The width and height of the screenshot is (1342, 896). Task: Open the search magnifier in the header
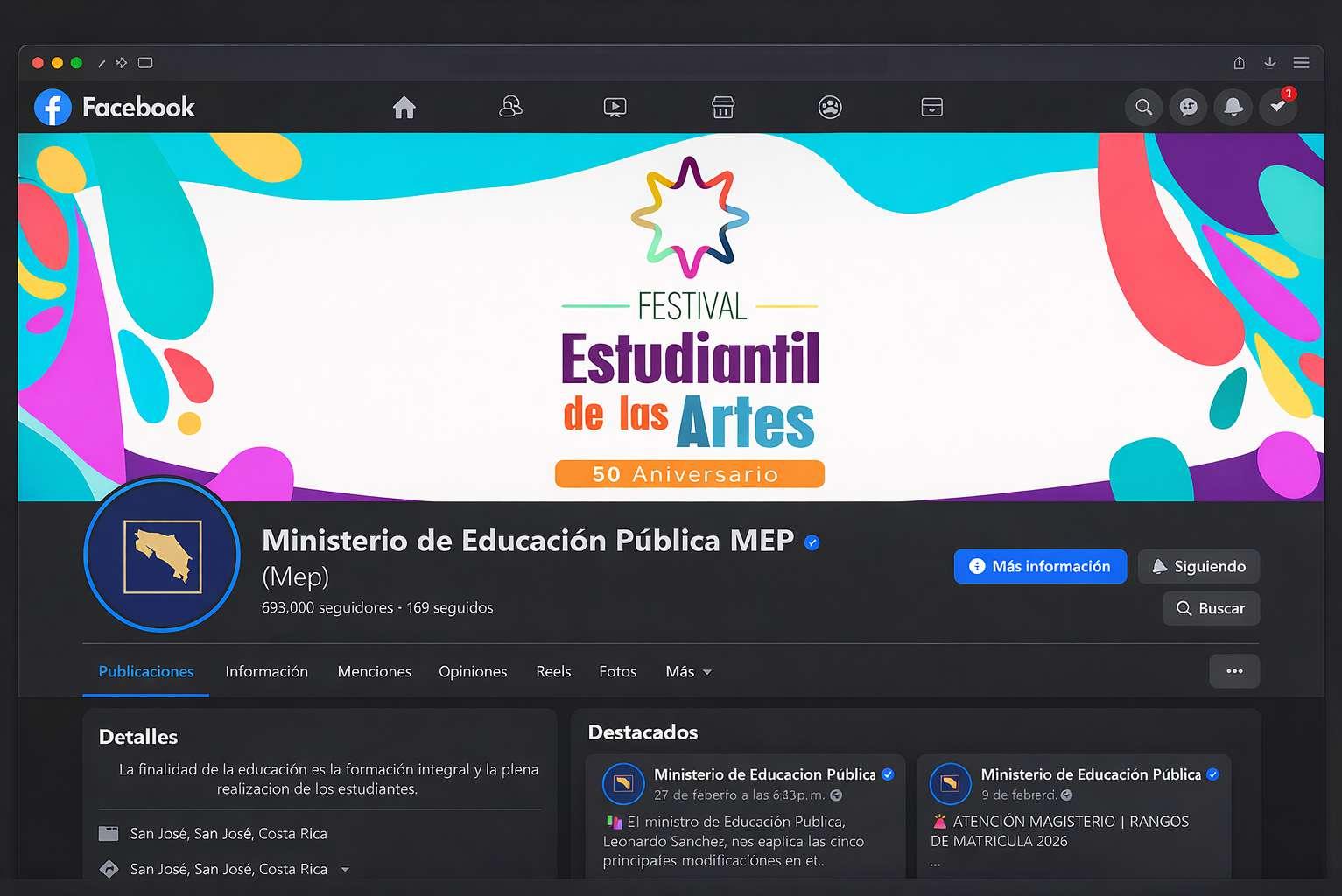point(1143,108)
